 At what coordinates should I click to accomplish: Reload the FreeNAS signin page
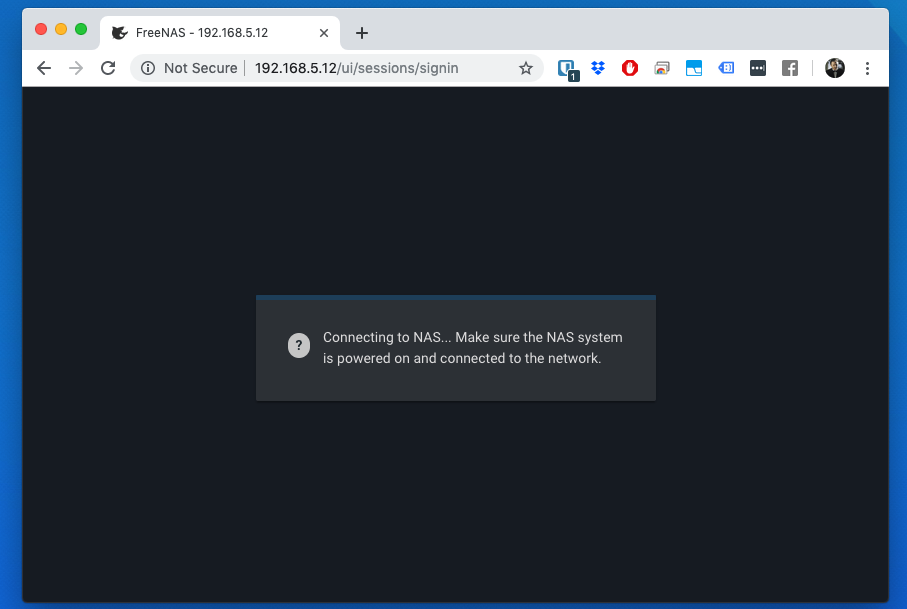108,68
